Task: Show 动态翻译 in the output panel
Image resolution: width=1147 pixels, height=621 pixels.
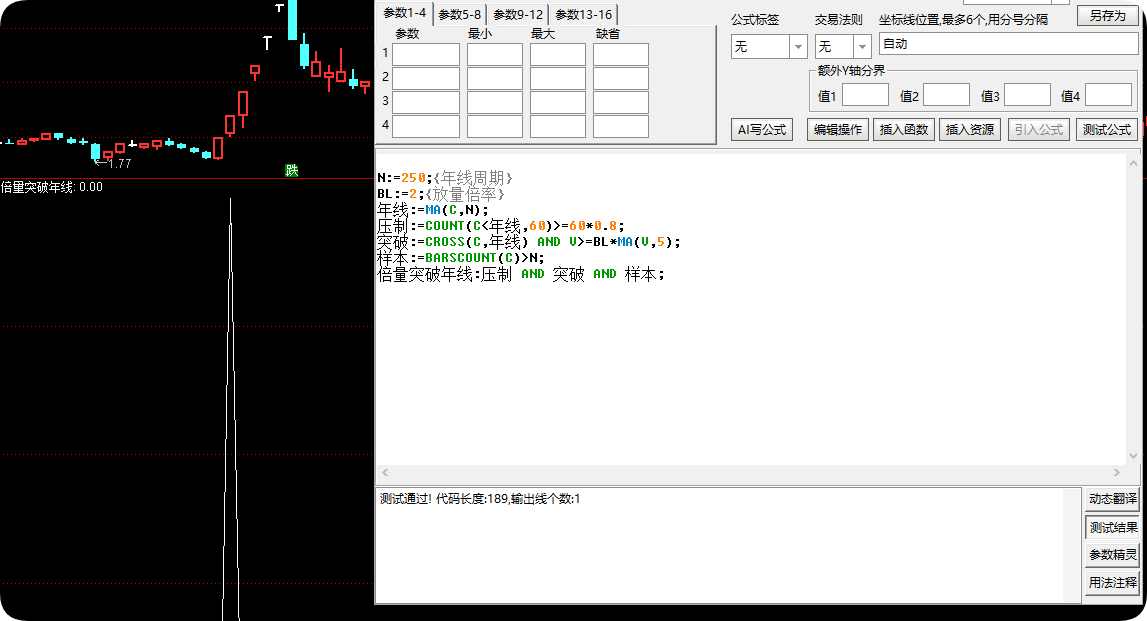Action: [x=1113, y=499]
